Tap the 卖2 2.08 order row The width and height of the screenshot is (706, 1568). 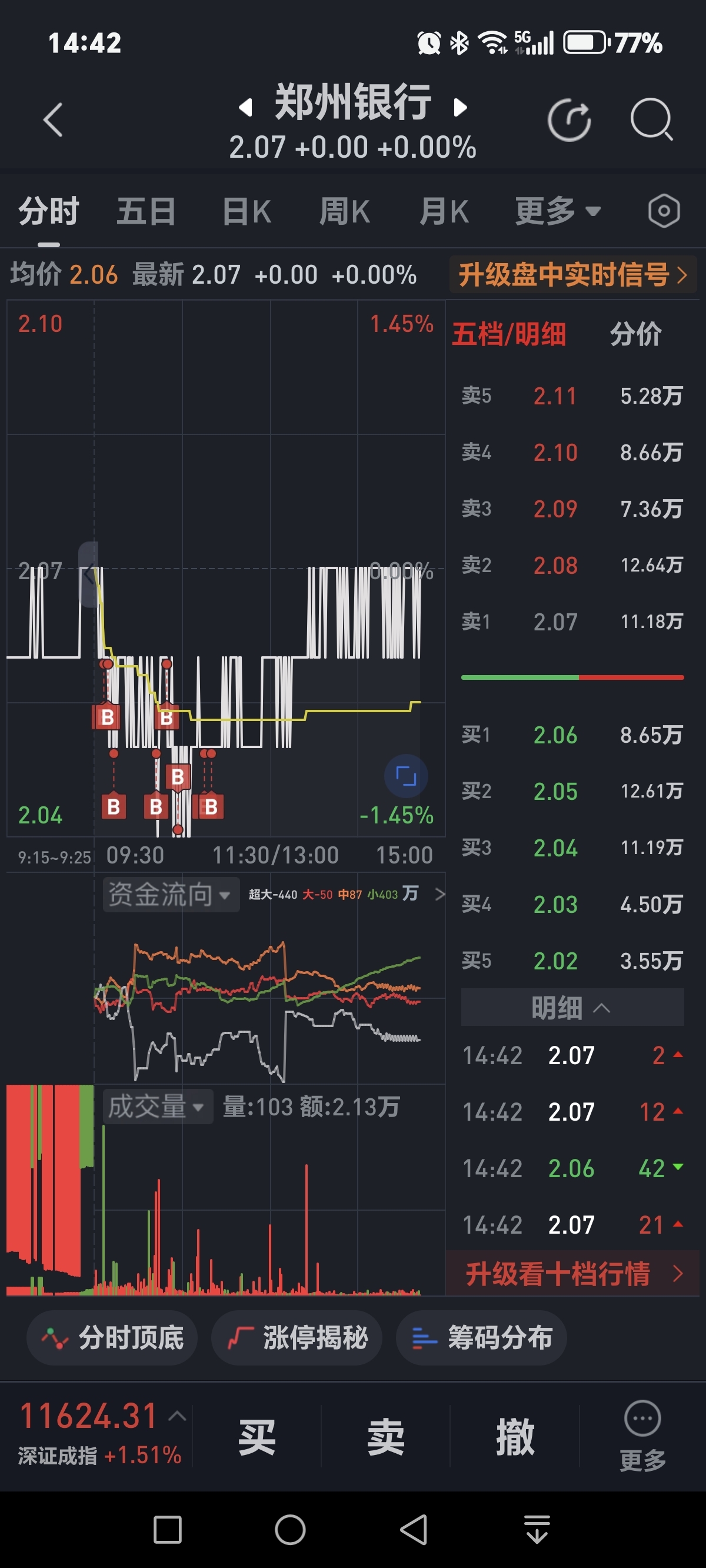click(x=572, y=566)
